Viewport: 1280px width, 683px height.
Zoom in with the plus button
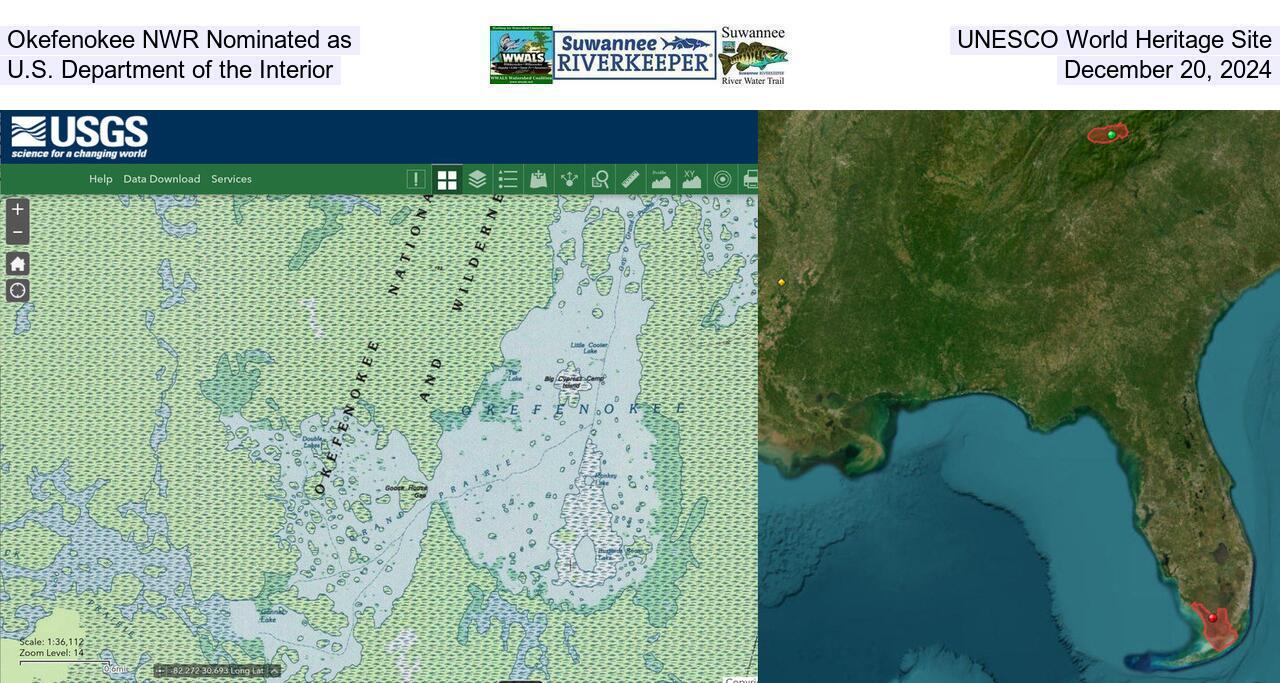[17, 209]
